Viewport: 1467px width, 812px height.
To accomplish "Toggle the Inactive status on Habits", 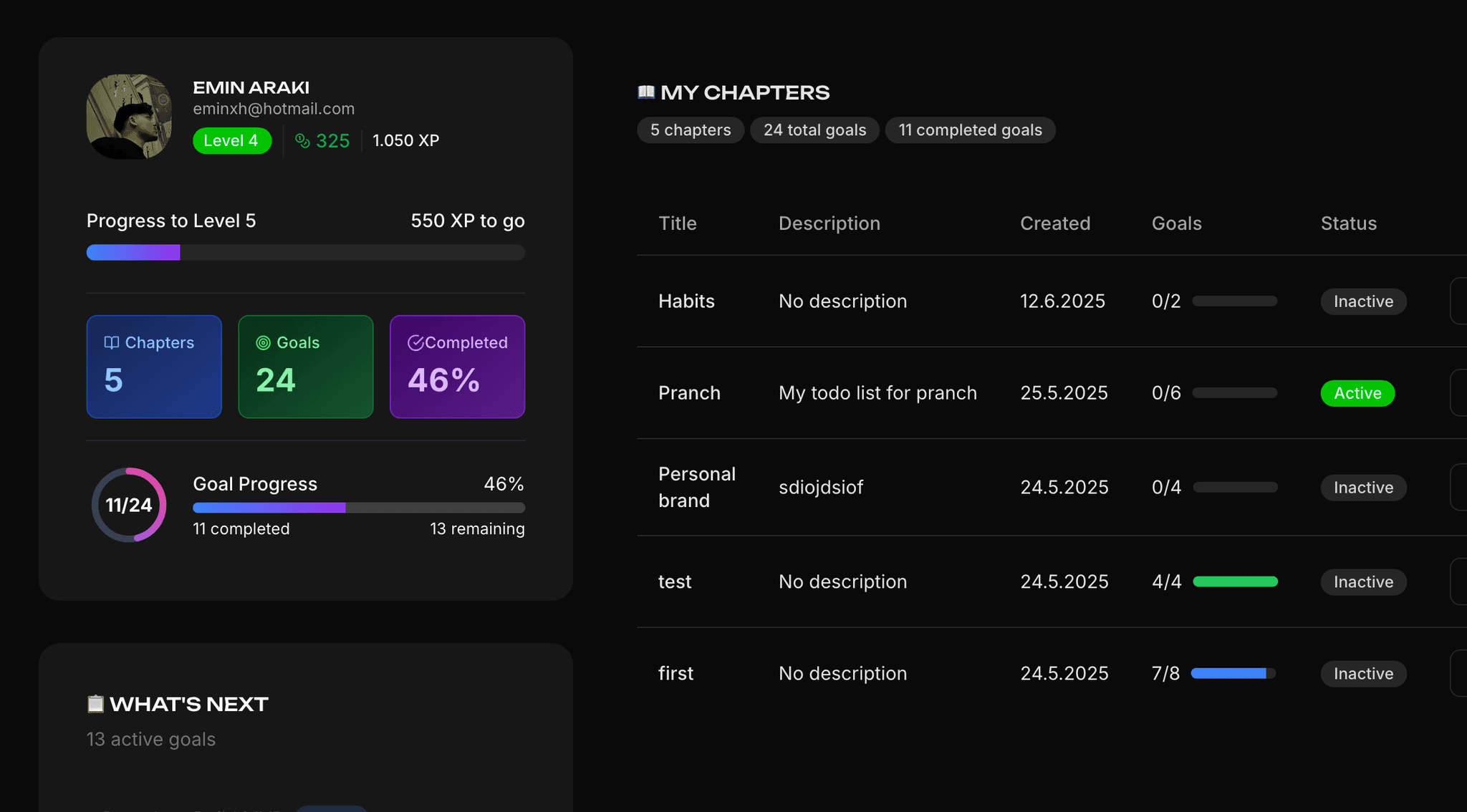I will [1363, 301].
